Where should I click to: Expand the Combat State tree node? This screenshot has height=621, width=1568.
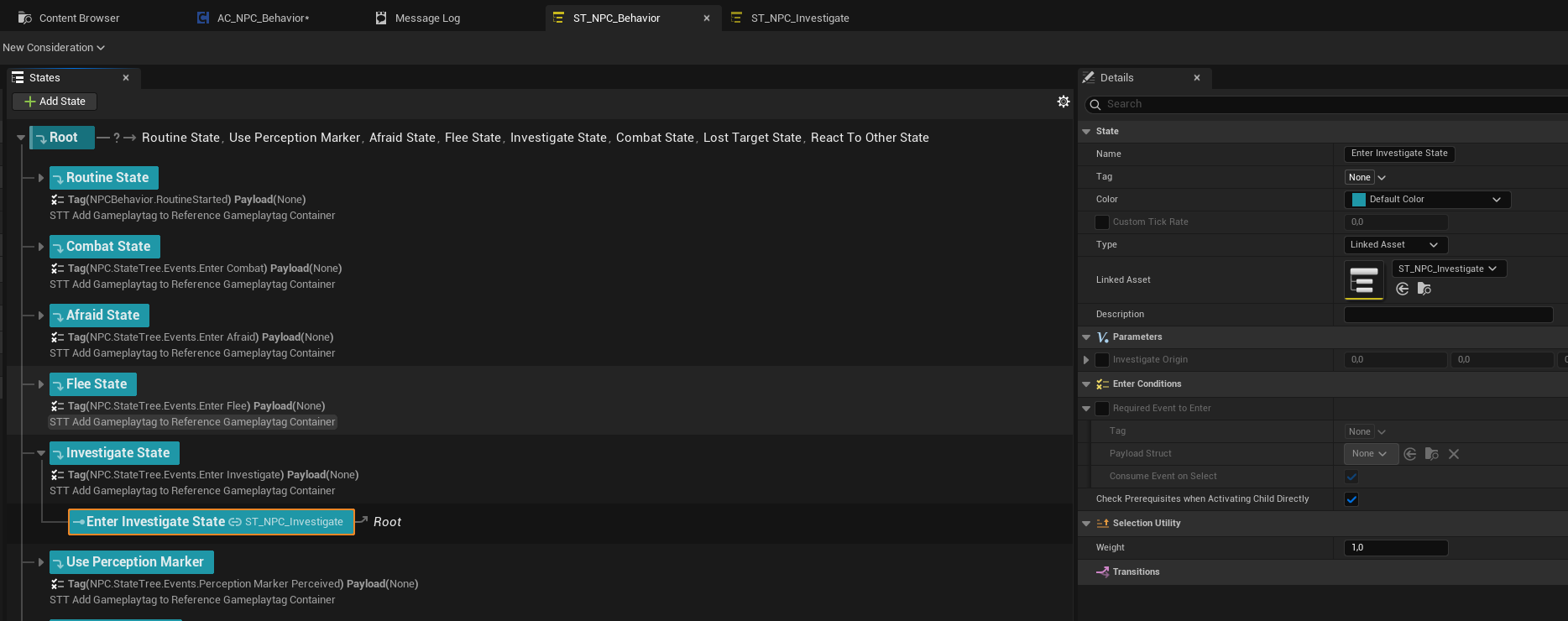coord(40,247)
